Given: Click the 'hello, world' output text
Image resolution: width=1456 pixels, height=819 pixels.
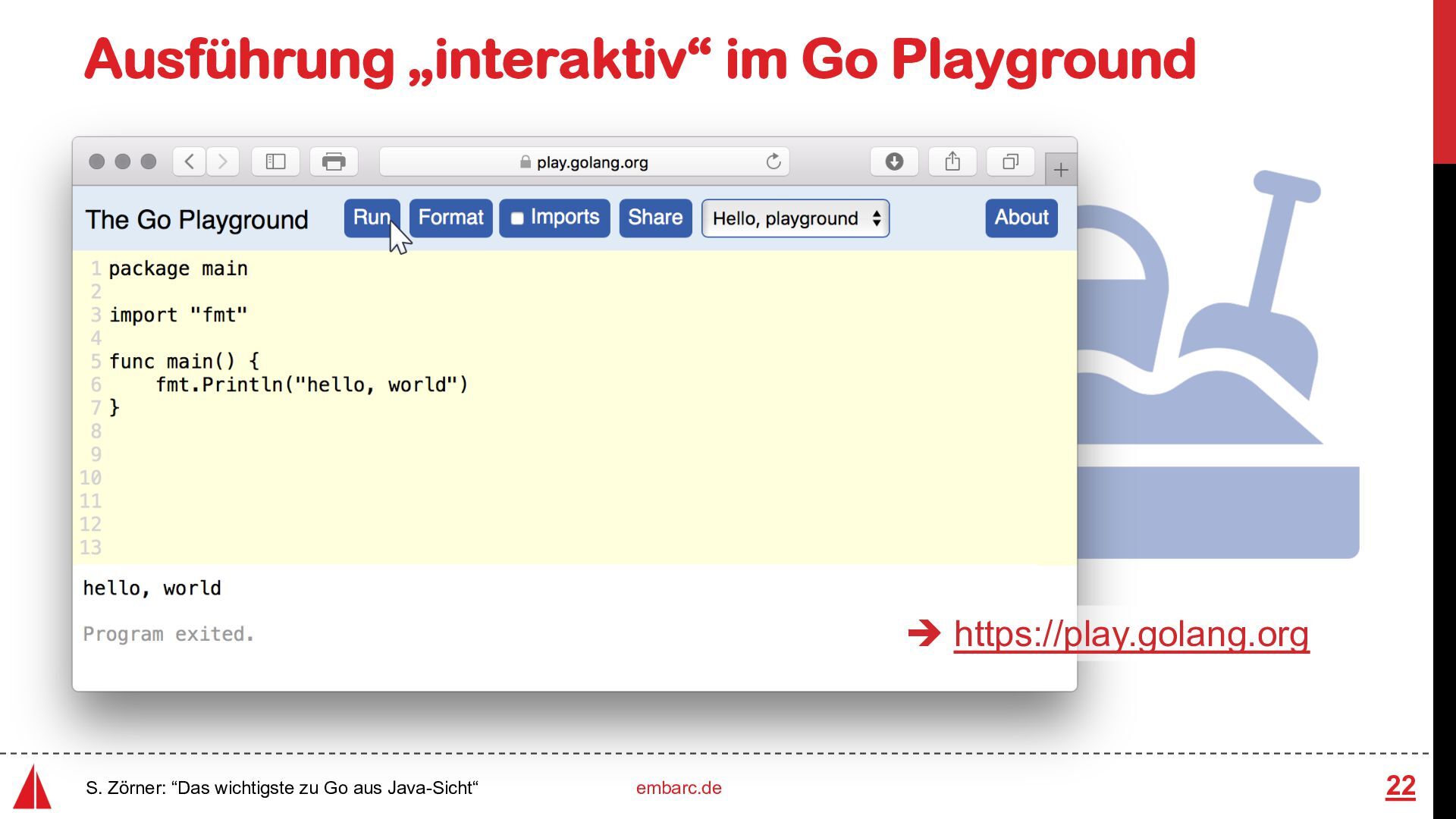Looking at the screenshot, I should [x=152, y=588].
